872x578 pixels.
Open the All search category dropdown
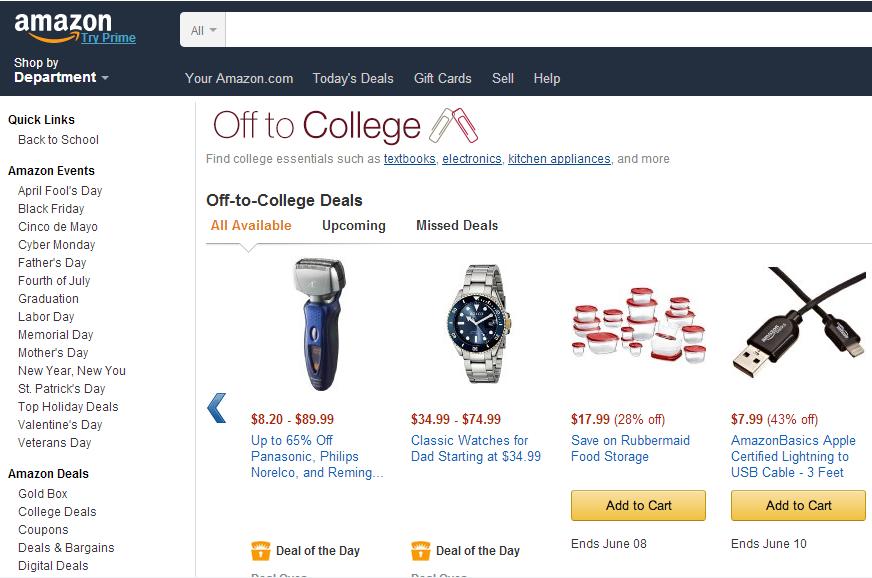point(203,31)
